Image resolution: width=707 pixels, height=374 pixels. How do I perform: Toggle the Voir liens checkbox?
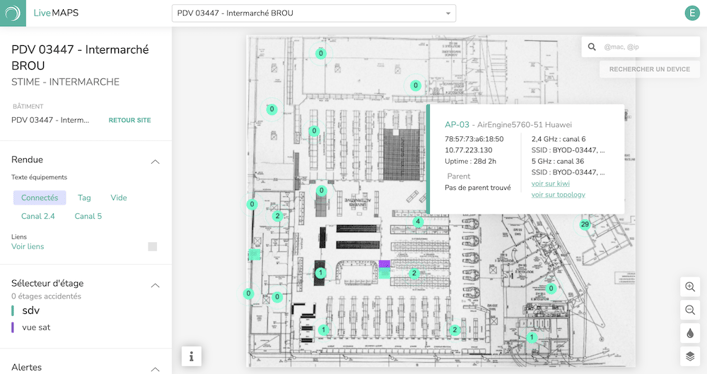[152, 246]
